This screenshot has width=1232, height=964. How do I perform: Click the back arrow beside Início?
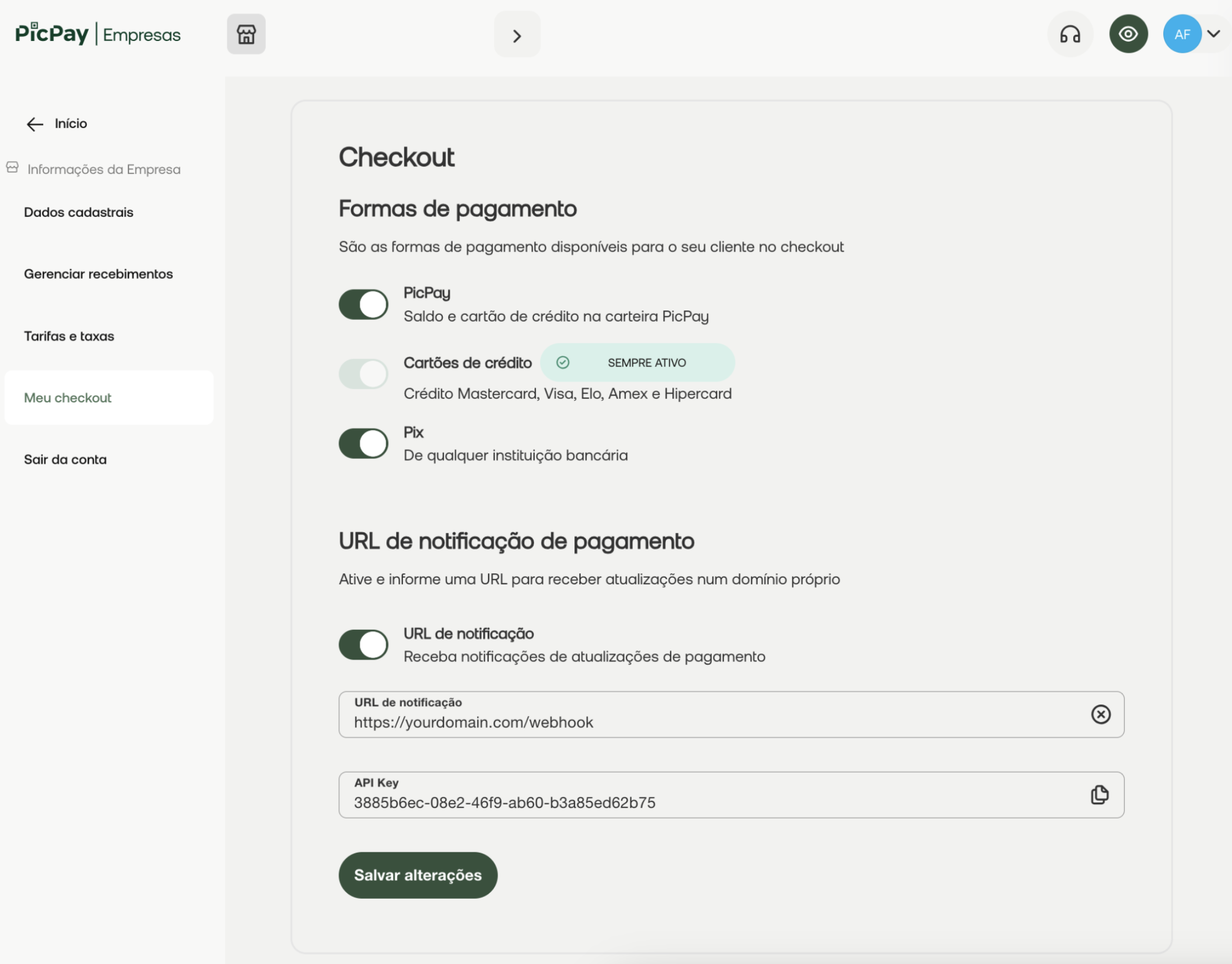coord(35,124)
